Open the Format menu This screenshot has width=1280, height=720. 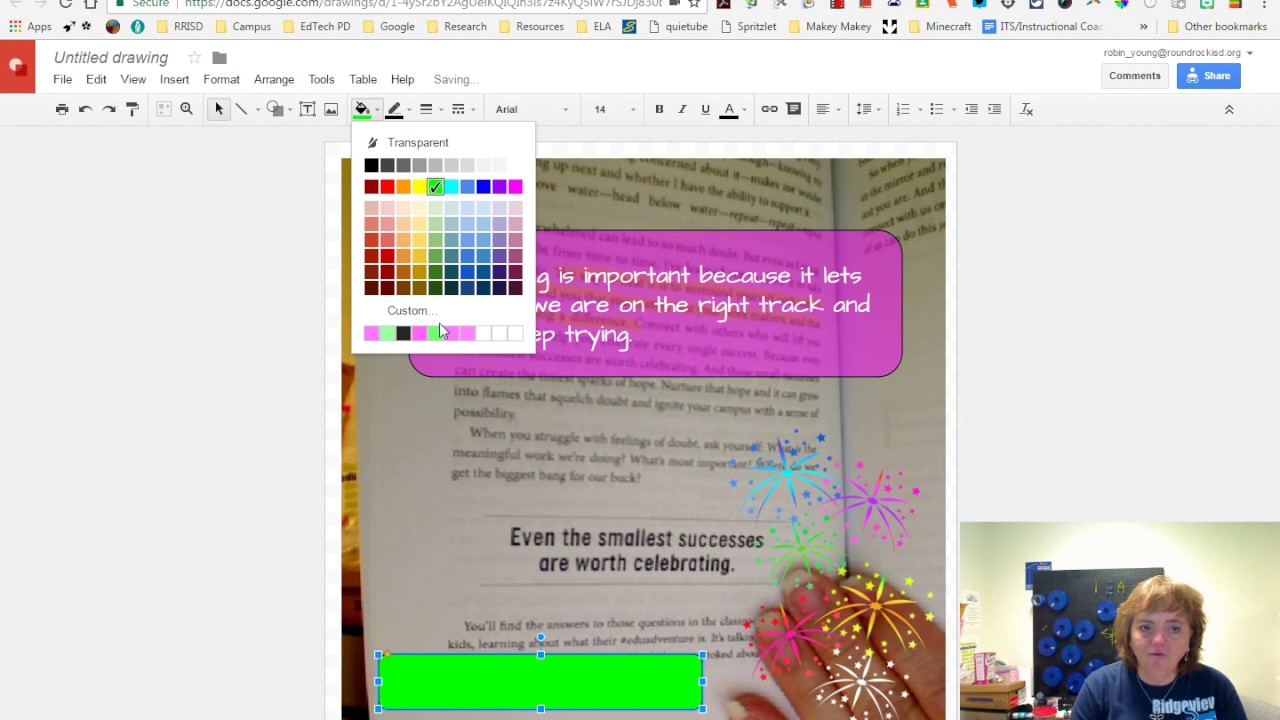point(221,79)
